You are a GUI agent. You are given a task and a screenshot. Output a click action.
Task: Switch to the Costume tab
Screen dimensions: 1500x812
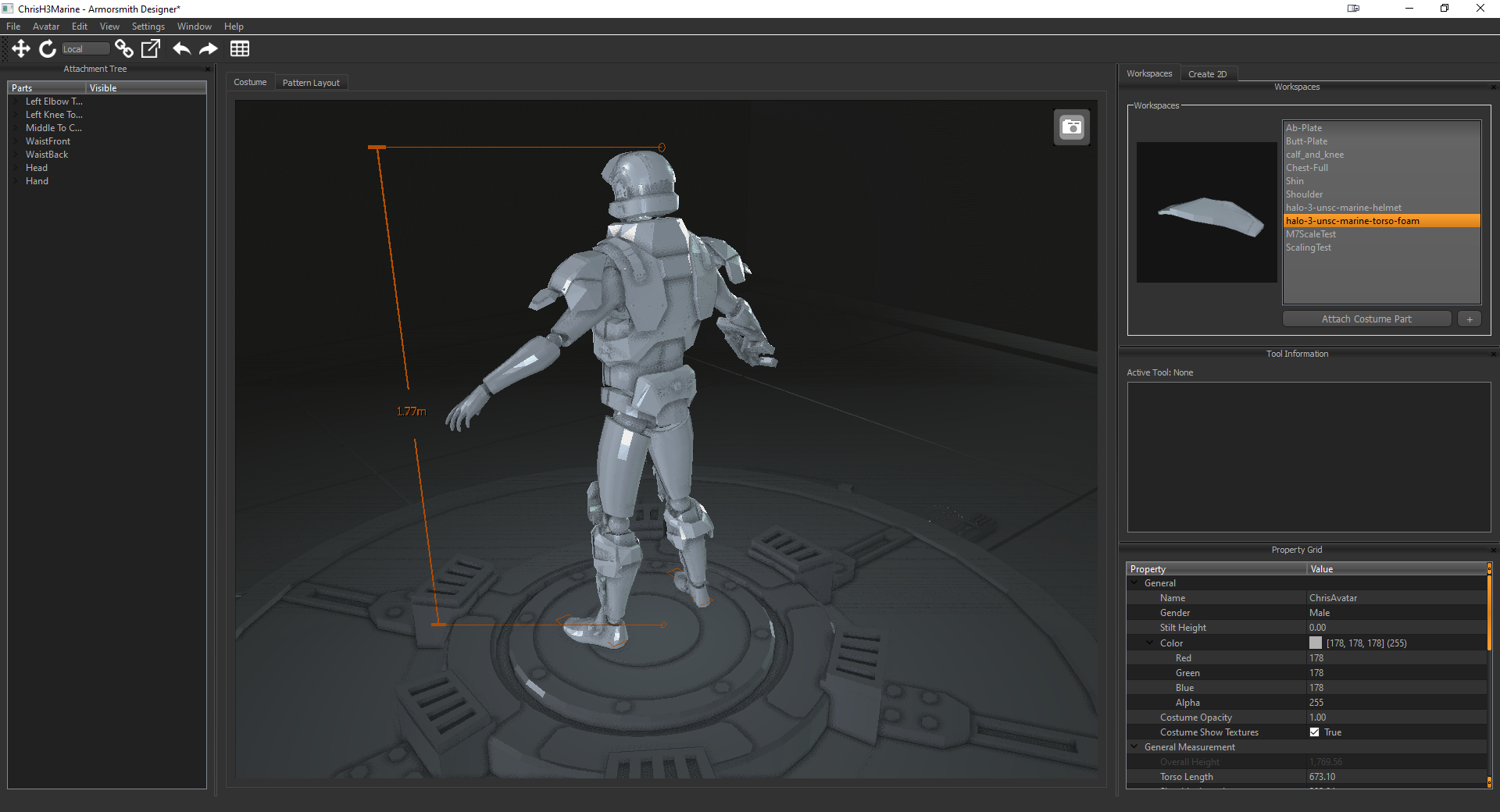point(250,82)
